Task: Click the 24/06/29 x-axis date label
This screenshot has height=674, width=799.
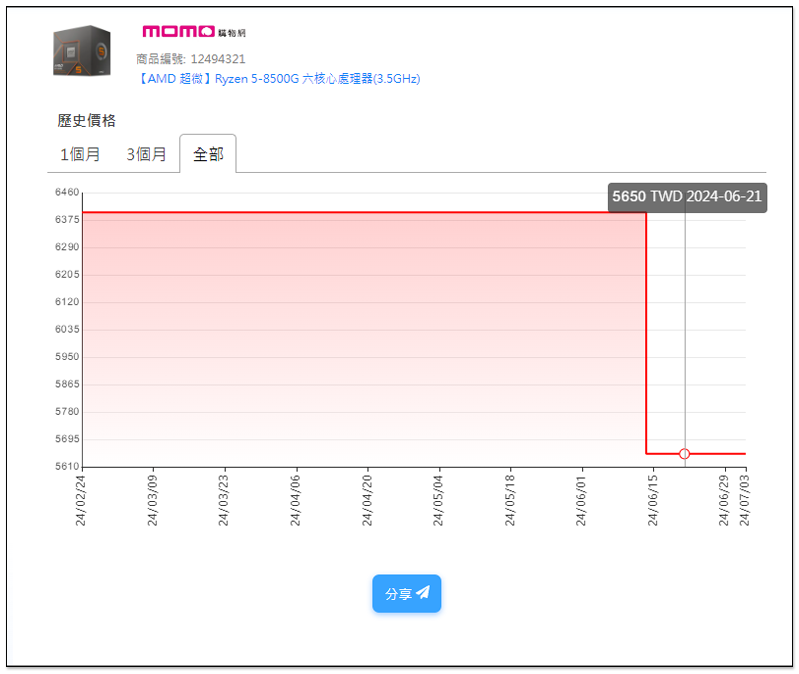Action: pos(724,500)
